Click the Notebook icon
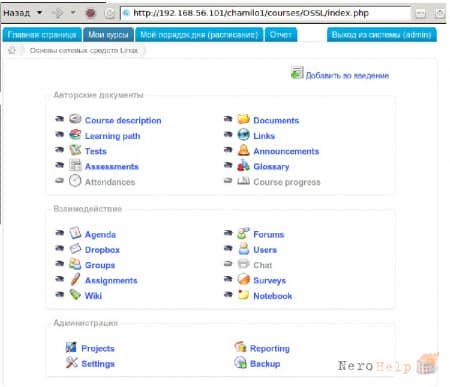This screenshot has height=387, width=450. point(243,295)
